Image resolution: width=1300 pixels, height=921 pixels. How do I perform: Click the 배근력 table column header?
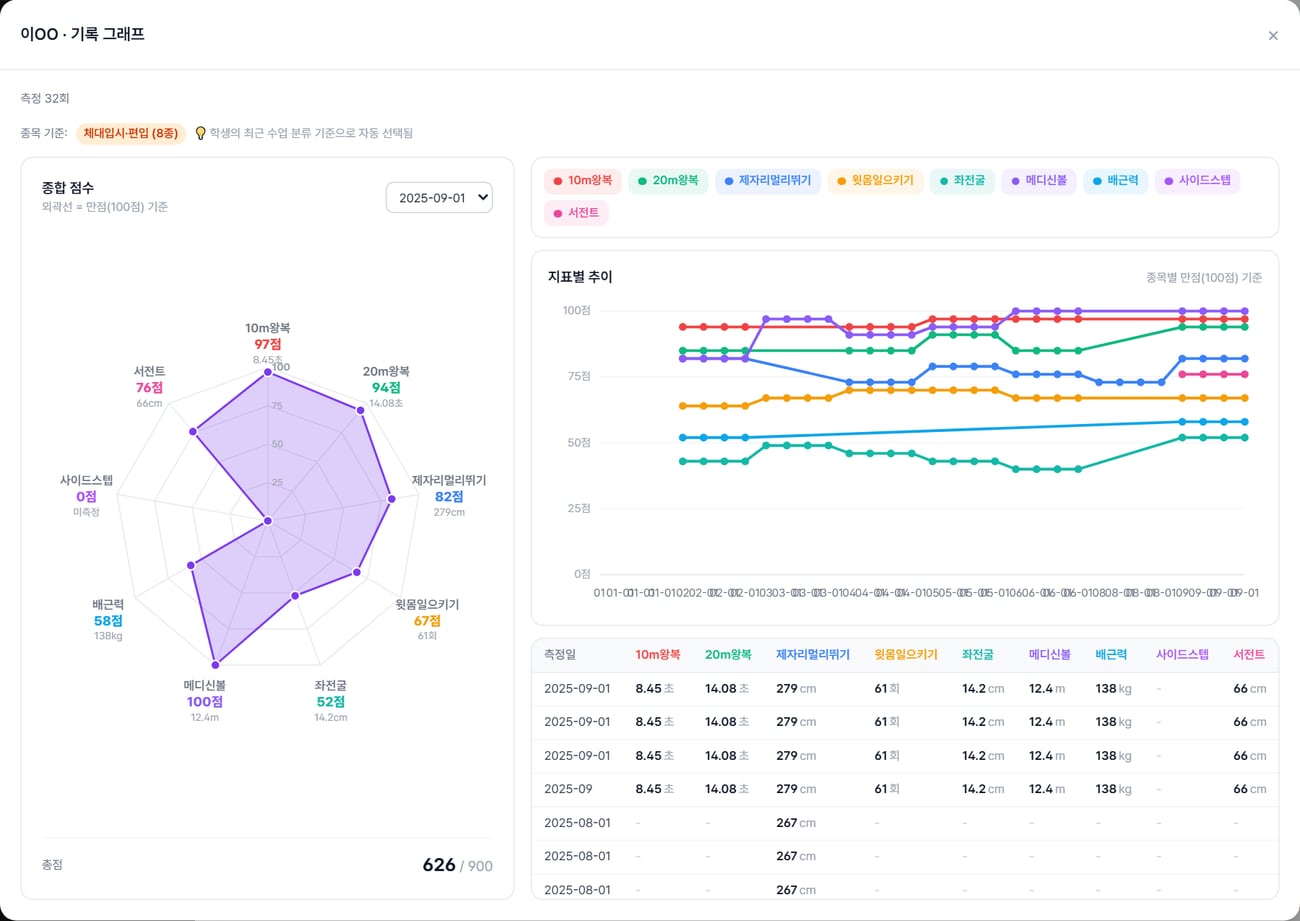tap(1111, 655)
